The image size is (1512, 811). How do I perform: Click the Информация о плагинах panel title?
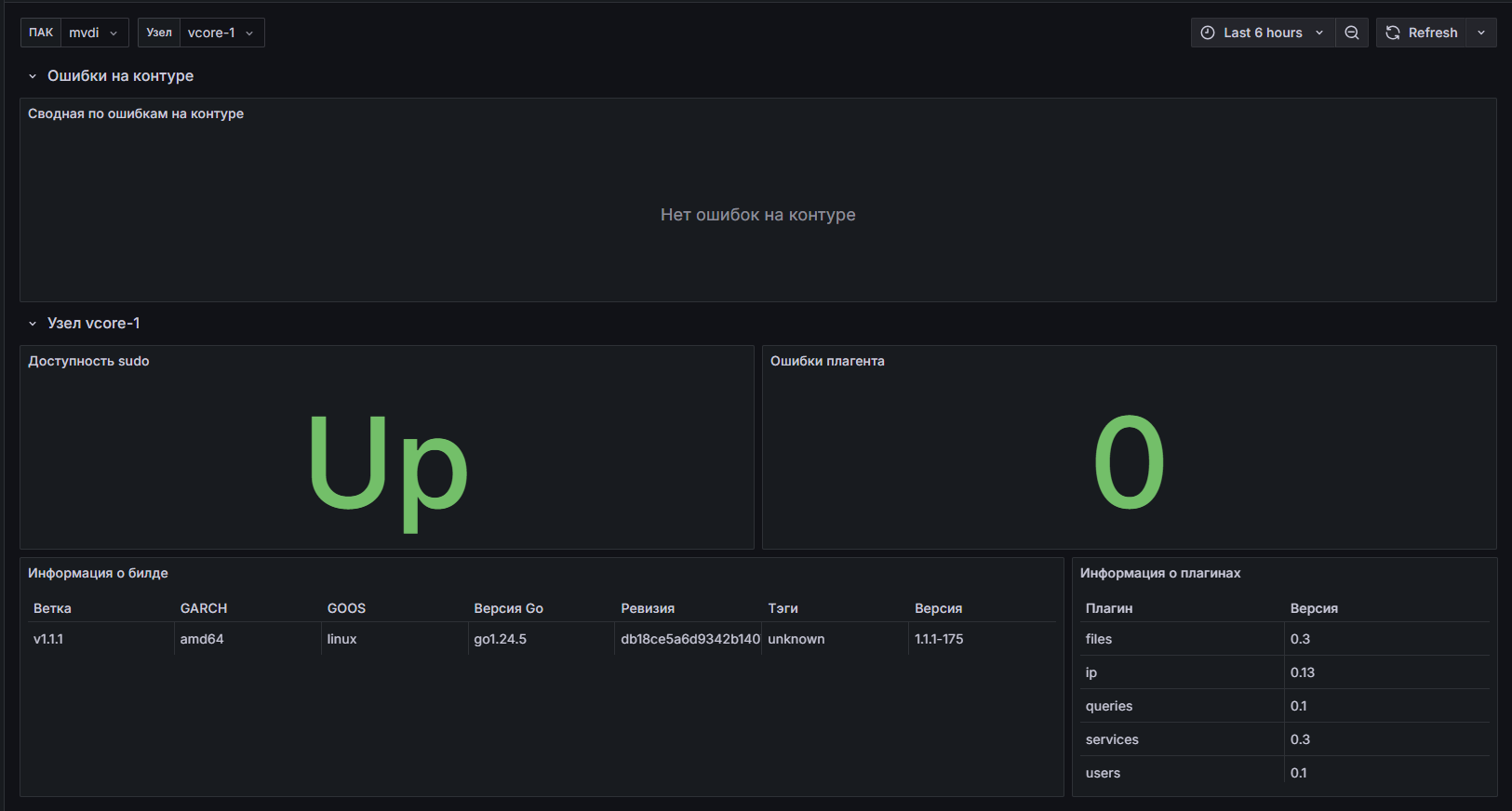[1160, 573]
